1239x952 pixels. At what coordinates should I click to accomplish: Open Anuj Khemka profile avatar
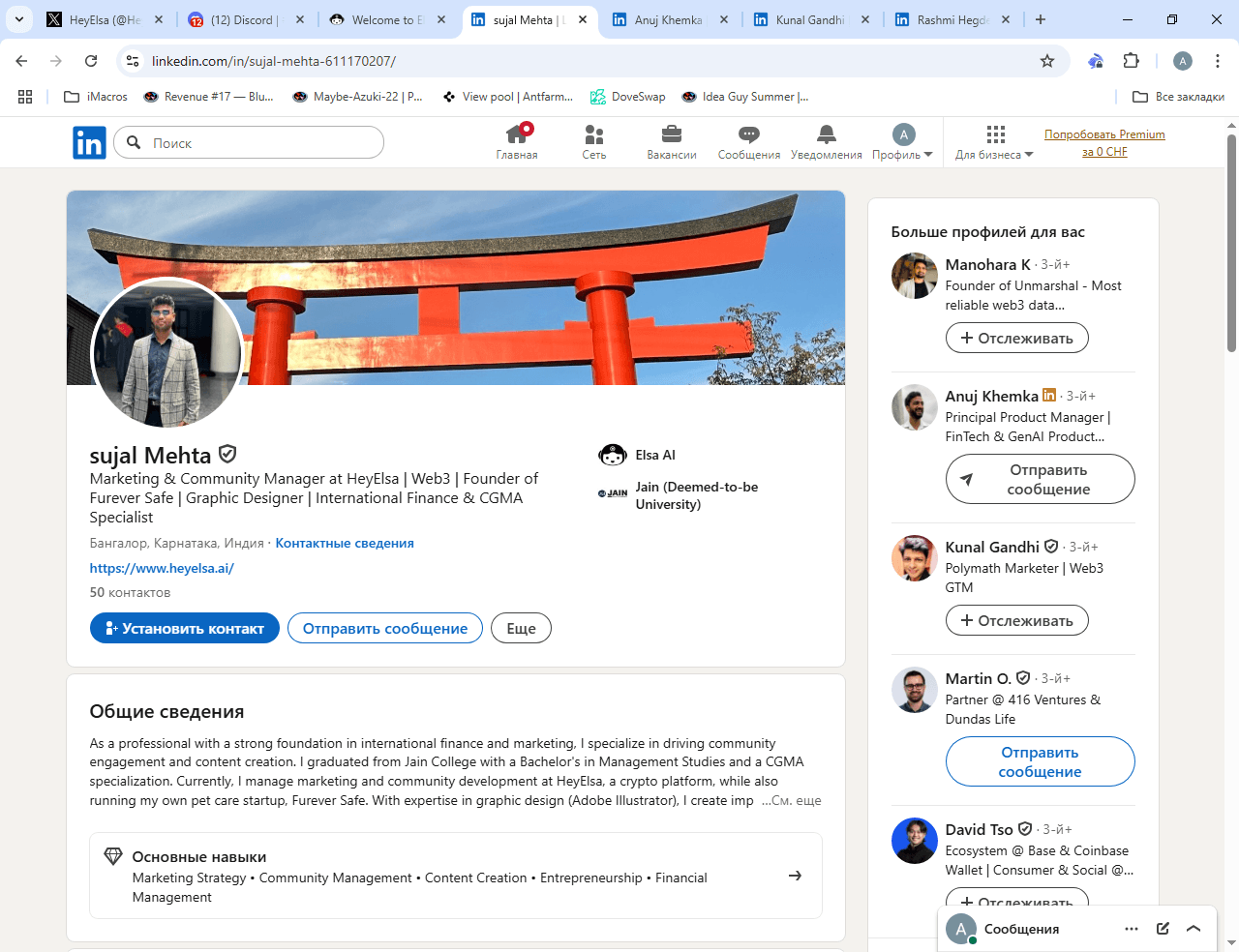(914, 407)
